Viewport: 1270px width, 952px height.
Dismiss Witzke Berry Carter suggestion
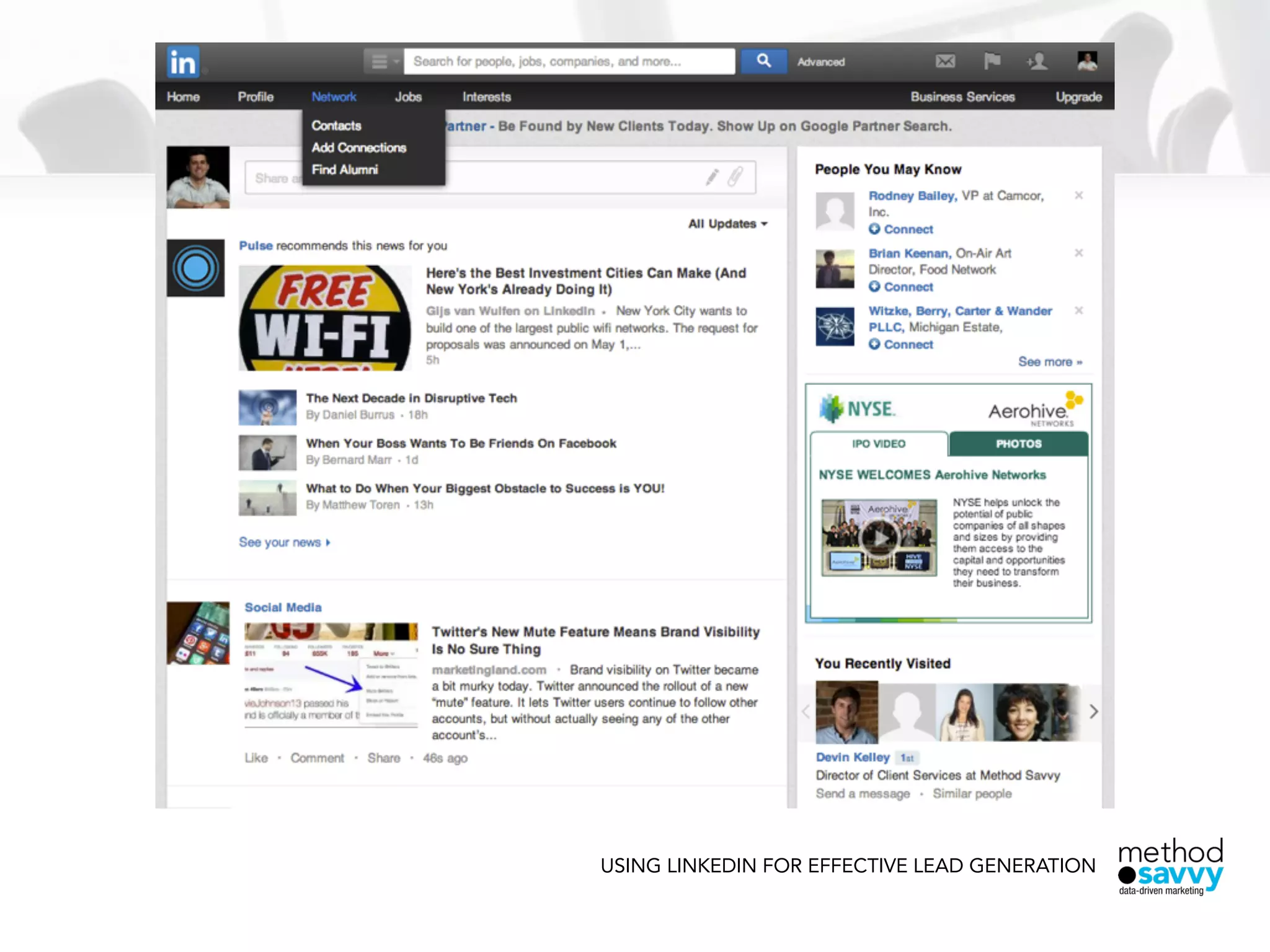point(1078,311)
